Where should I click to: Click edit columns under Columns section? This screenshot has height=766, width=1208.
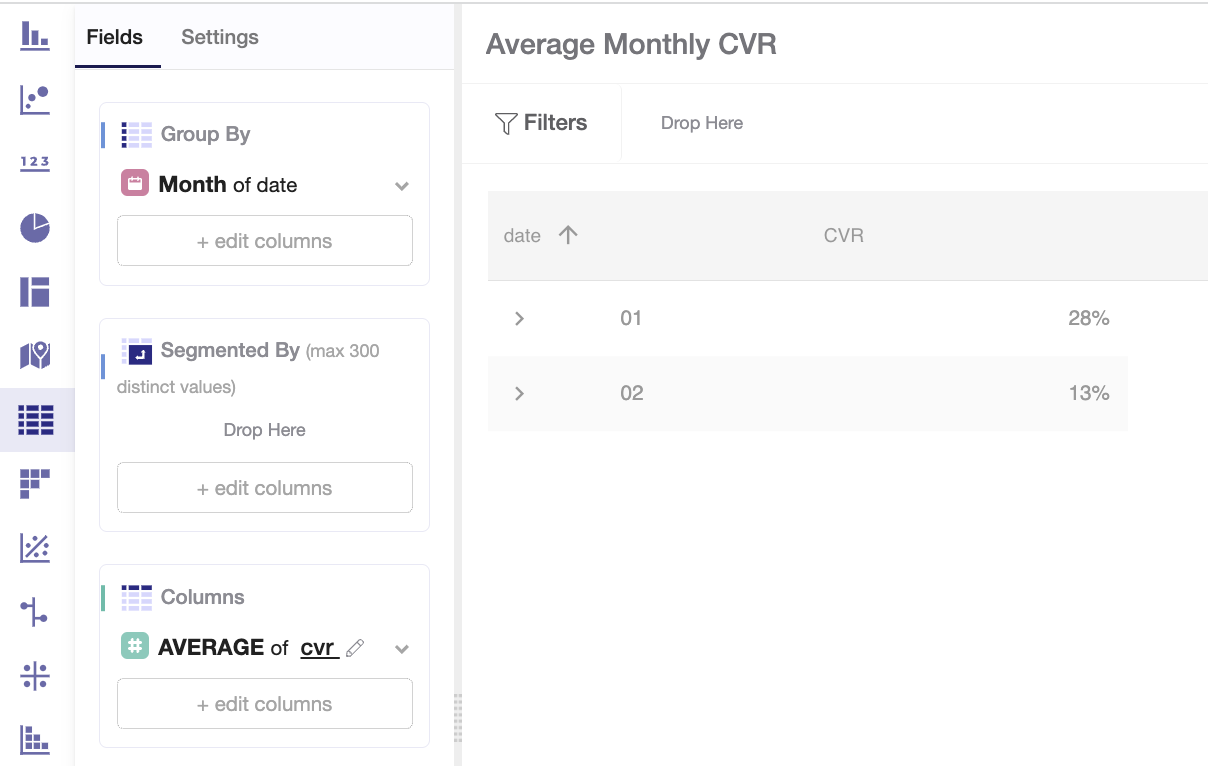[265, 704]
